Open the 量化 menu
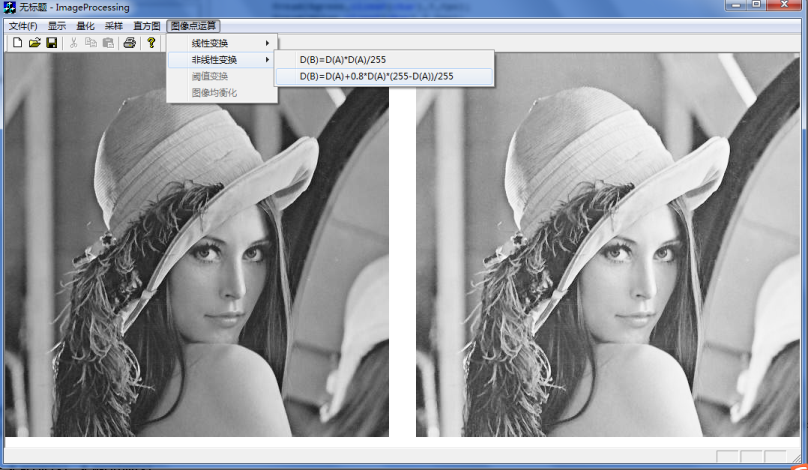Screen dimensions: 808x470 point(86,26)
